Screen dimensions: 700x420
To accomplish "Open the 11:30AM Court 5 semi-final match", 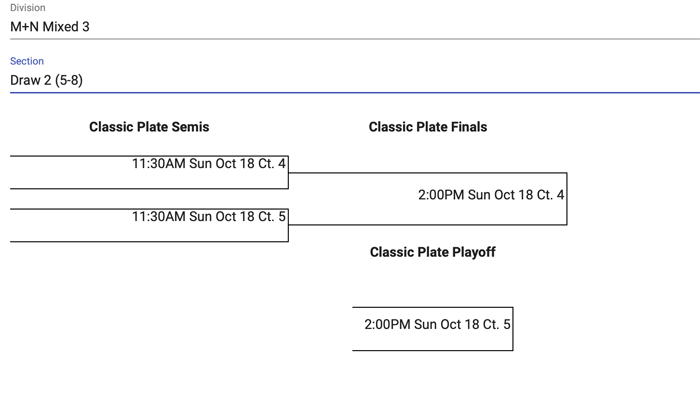I will point(209,217).
